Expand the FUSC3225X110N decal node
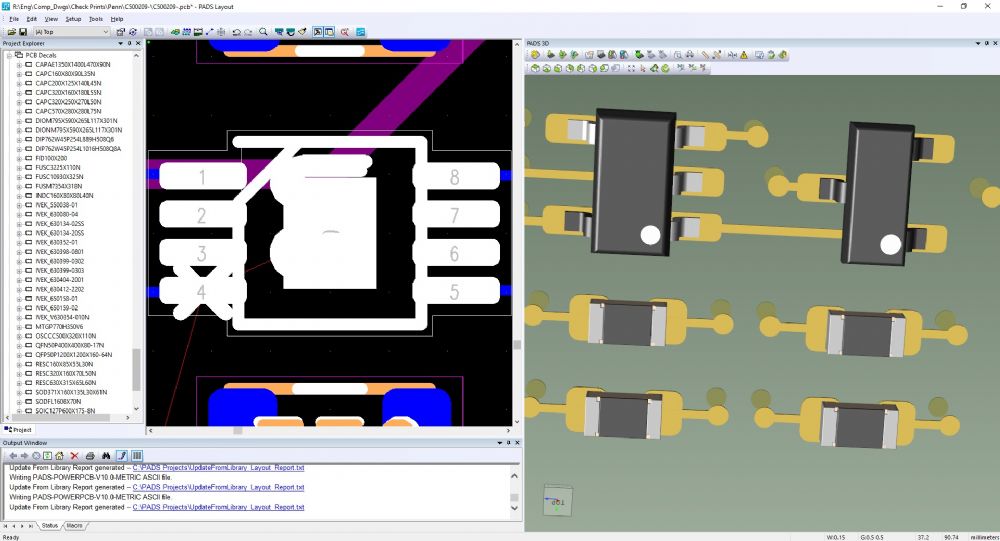This screenshot has width=1000, height=541. pos(19,168)
